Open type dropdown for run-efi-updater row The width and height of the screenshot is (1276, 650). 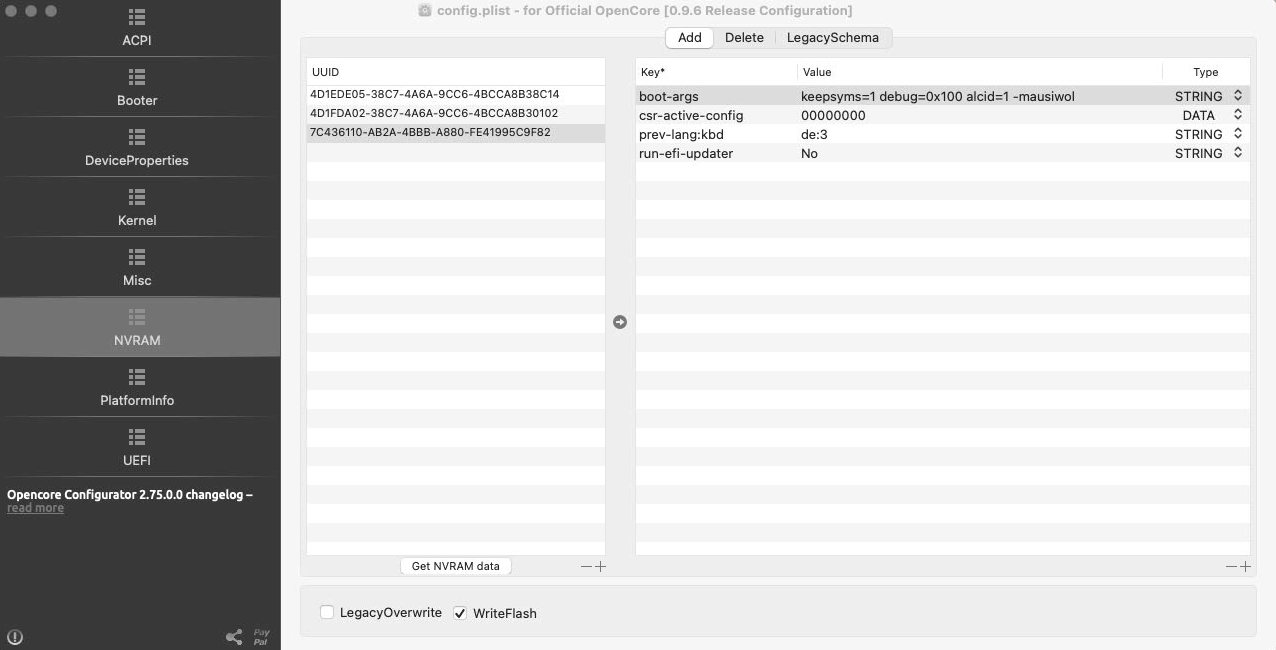pos(1238,153)
